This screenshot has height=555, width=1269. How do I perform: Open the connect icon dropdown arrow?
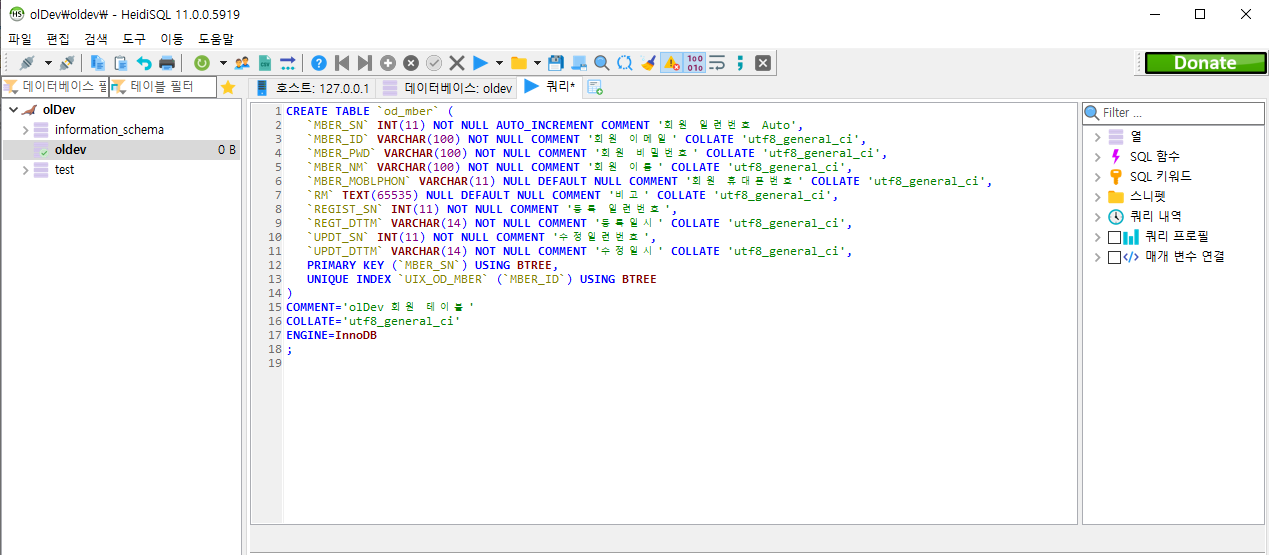(46, 63)
